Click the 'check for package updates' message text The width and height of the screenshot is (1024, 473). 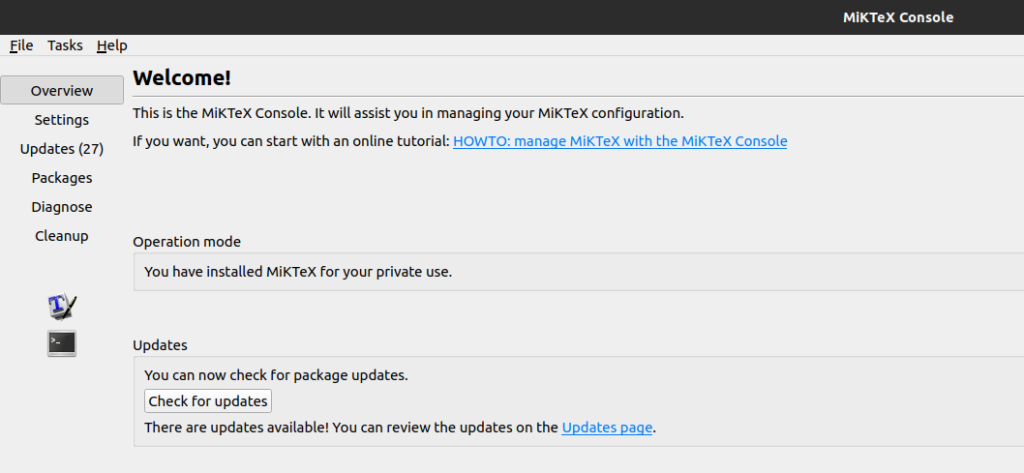(276, 376)
